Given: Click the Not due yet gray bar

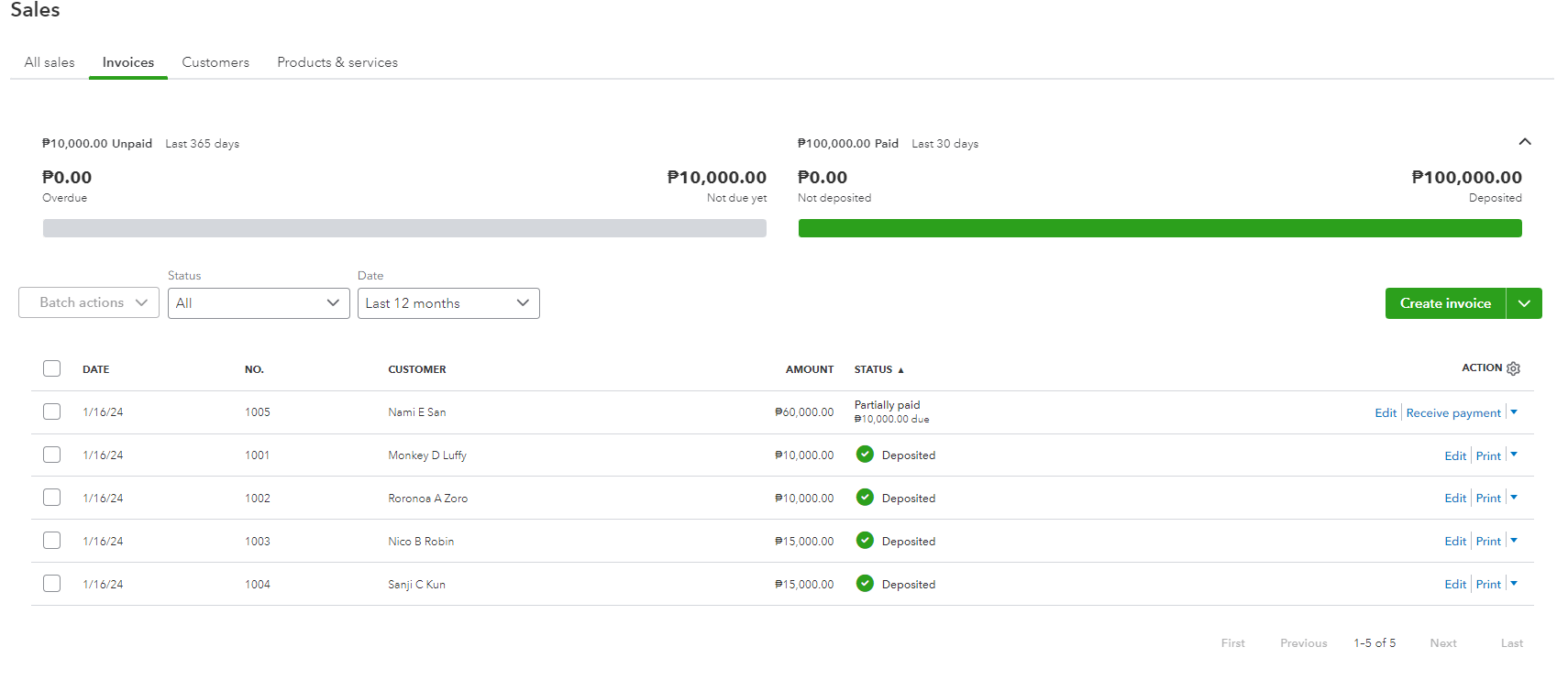Looking at the screenshot, I should pyautogui.click(x=404, y=228).
